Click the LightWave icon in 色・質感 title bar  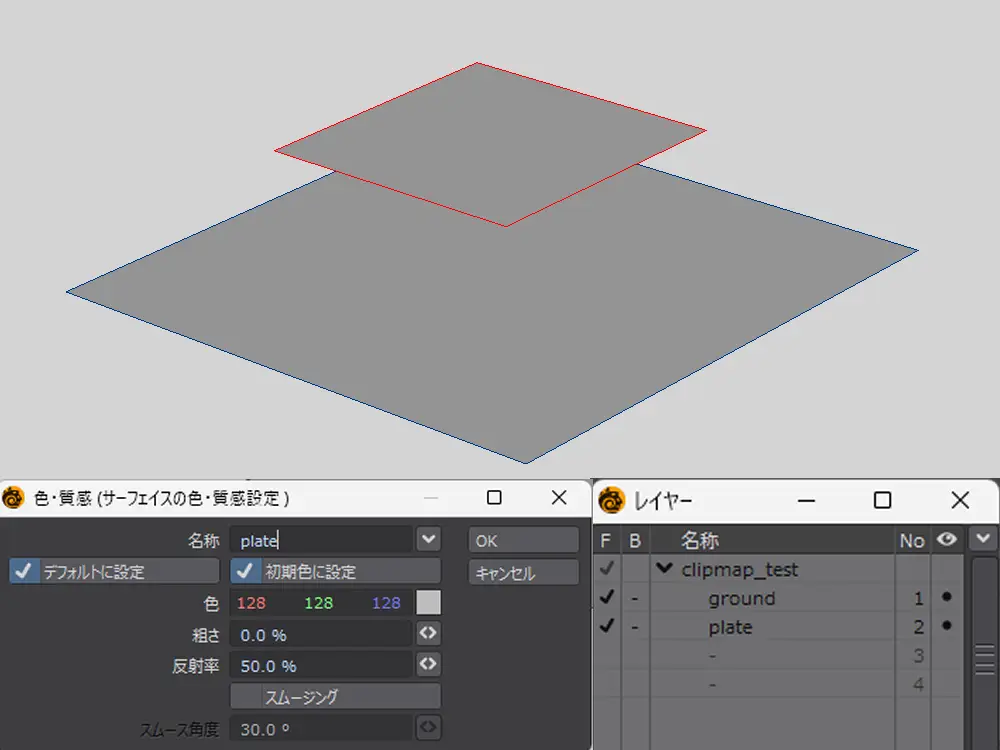14,498
